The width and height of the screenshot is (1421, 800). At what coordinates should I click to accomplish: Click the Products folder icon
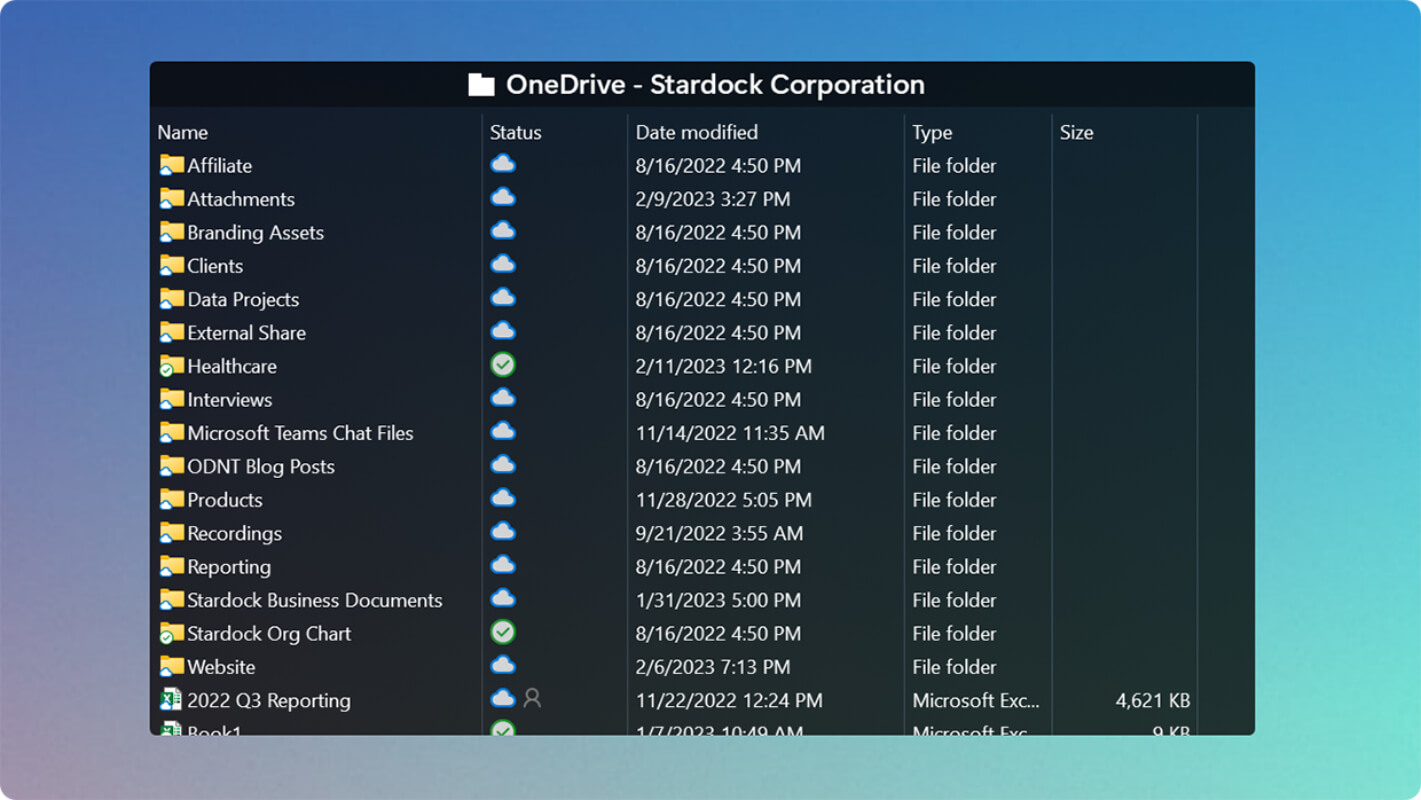point(171,500)
